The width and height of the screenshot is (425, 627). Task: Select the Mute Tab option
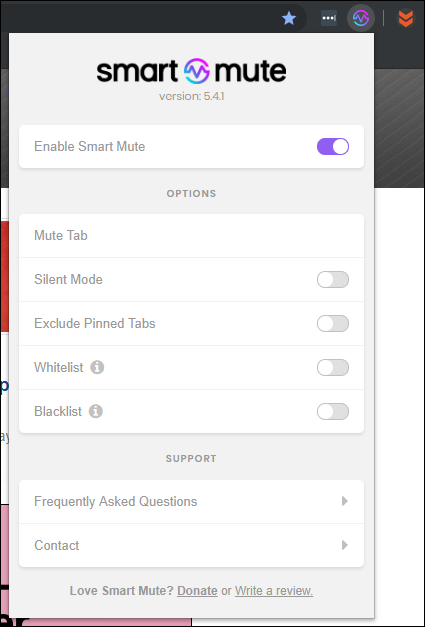[x=192, y=236]
